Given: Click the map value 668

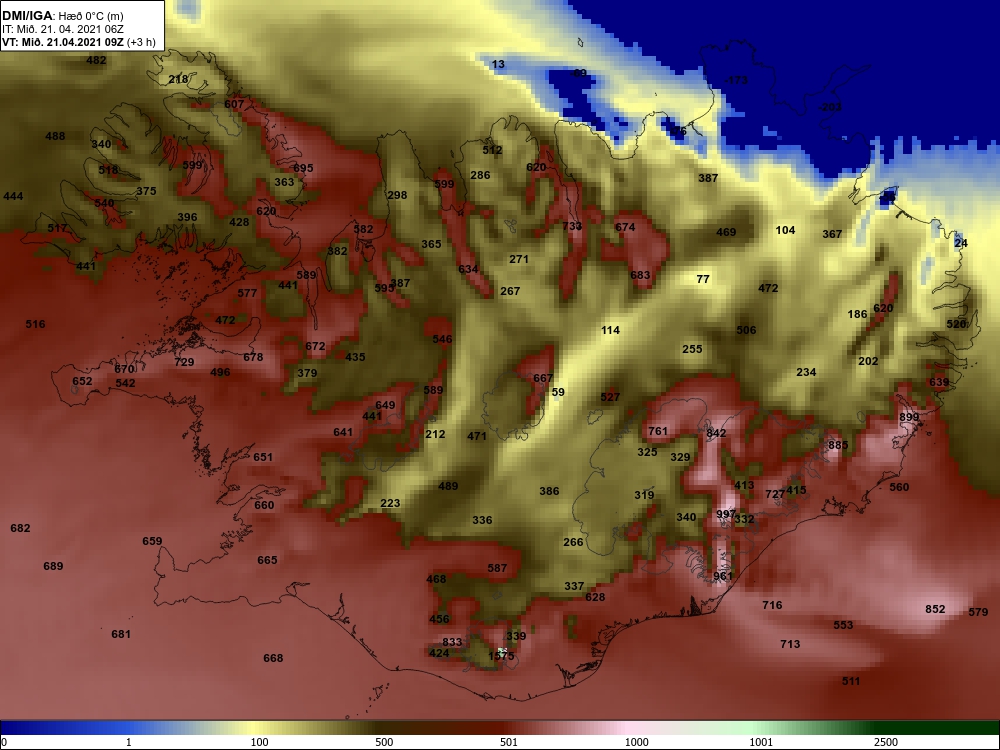Looking at the screenshot, I should coord(273,658).
